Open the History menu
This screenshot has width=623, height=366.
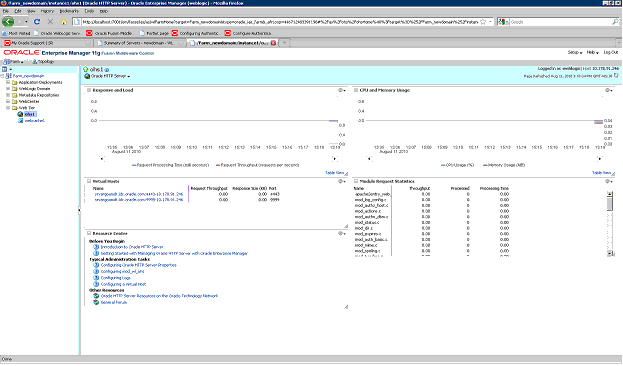tap(47, 11)
